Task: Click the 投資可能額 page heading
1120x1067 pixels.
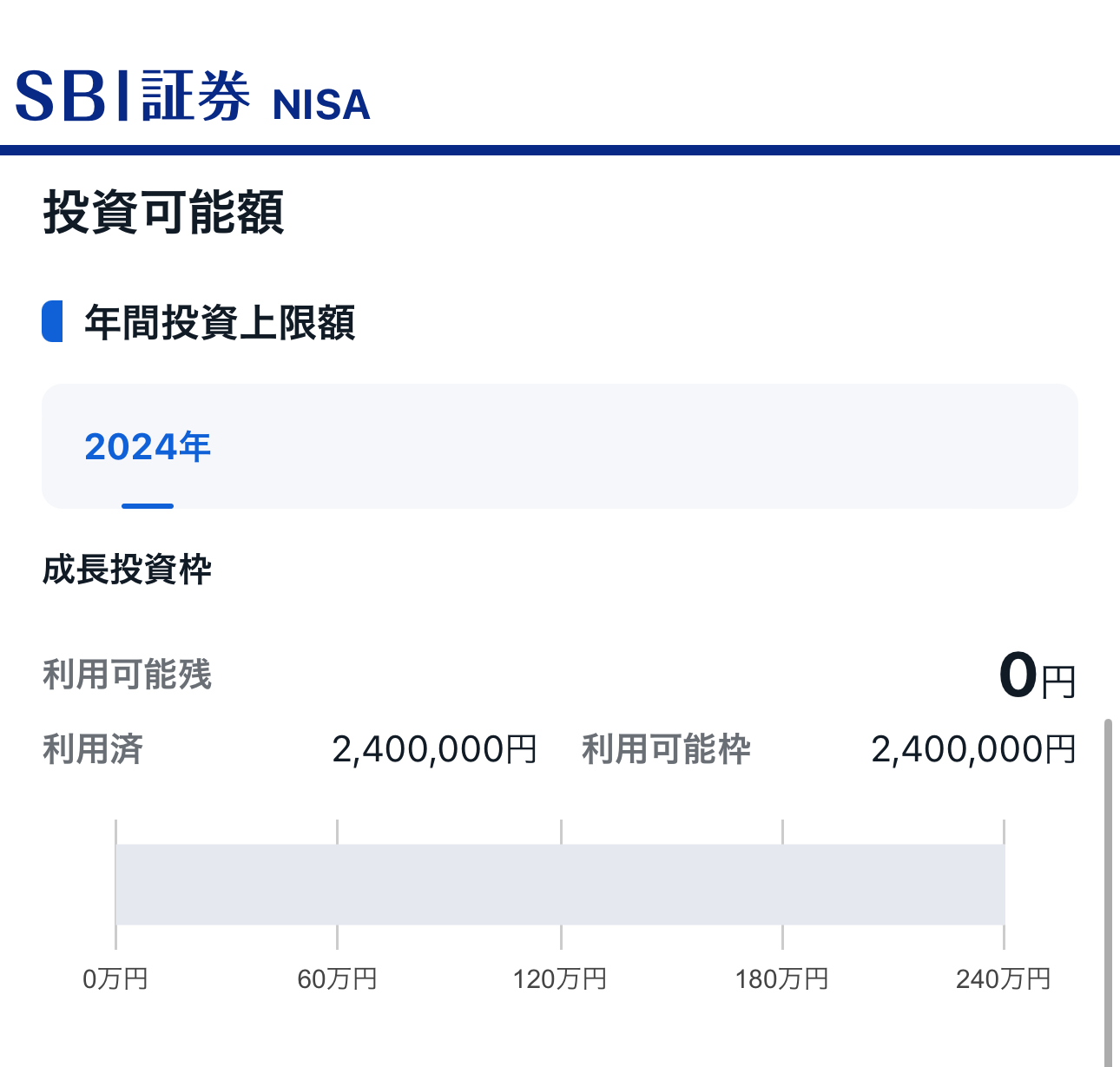Action: pyautogui.click(x=163, y=212)
